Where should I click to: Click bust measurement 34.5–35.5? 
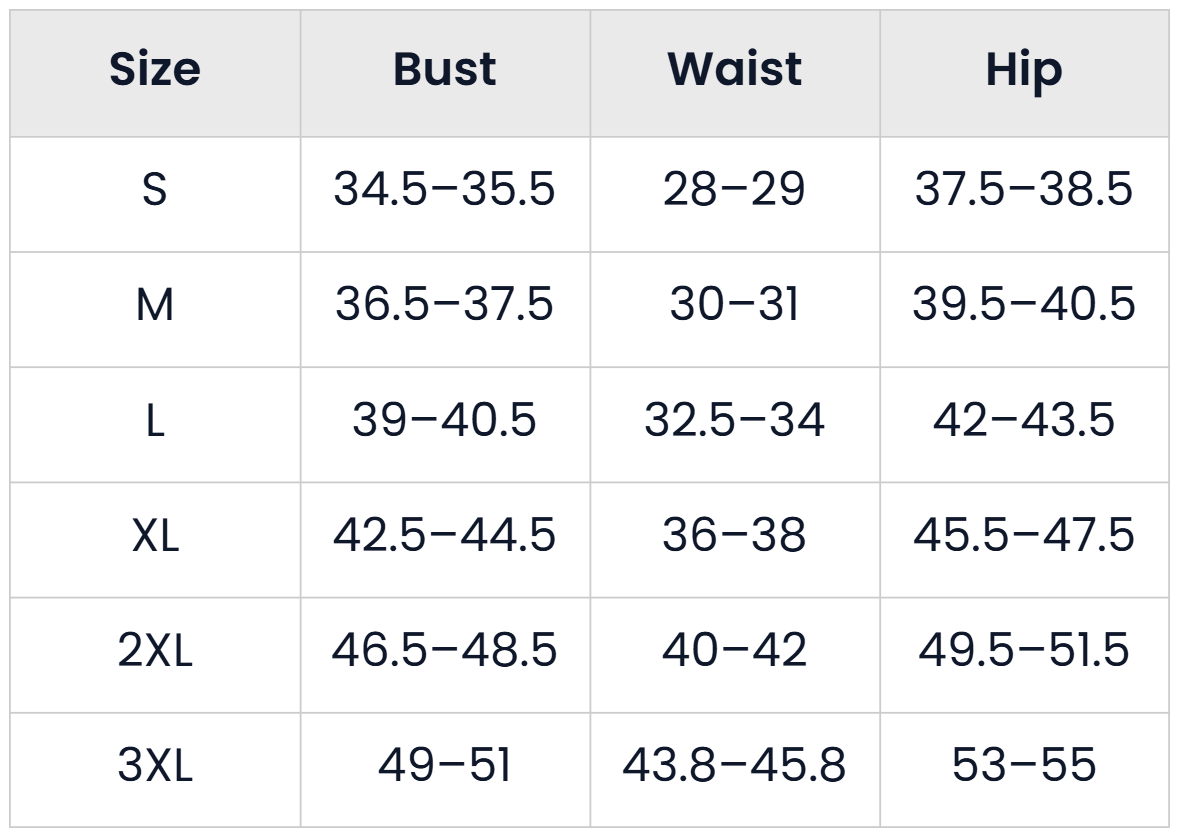point(444,189)
